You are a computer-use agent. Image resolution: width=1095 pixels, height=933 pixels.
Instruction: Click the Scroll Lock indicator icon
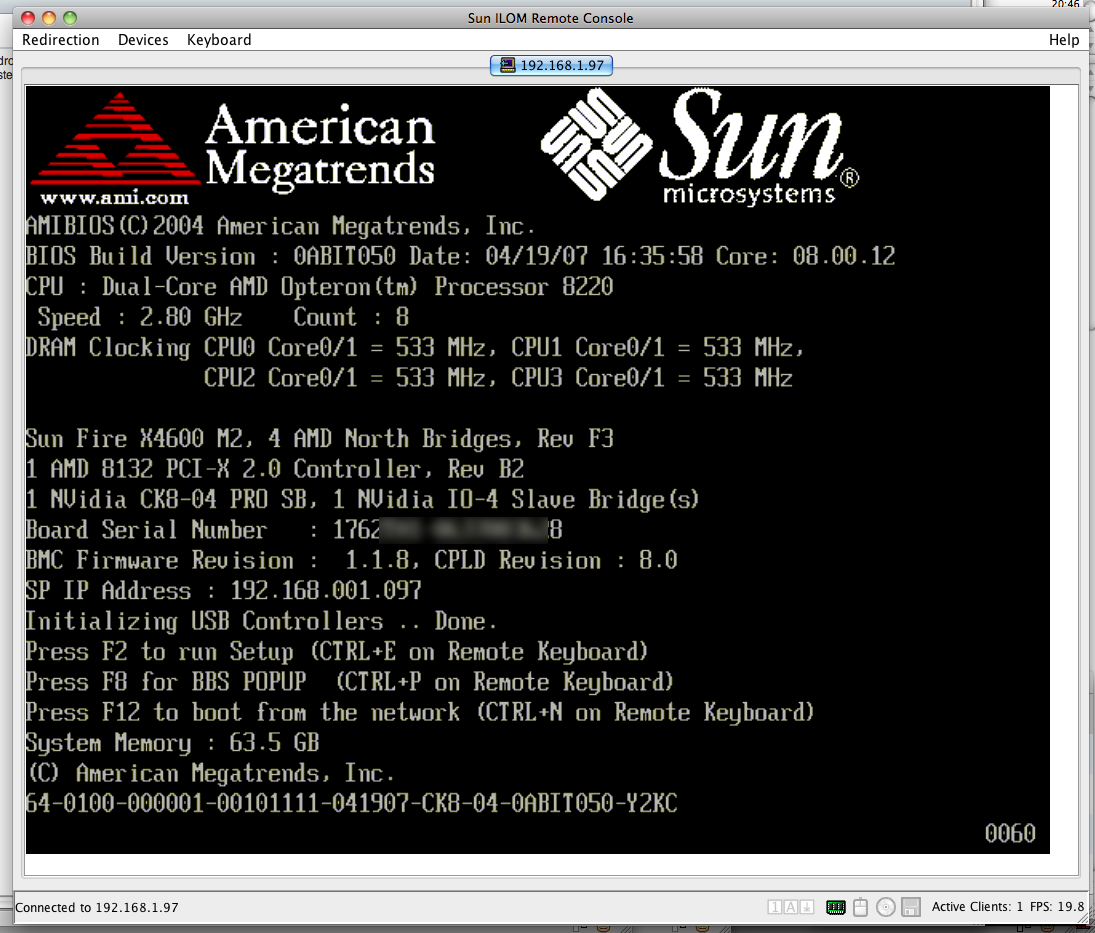point(807,907)
